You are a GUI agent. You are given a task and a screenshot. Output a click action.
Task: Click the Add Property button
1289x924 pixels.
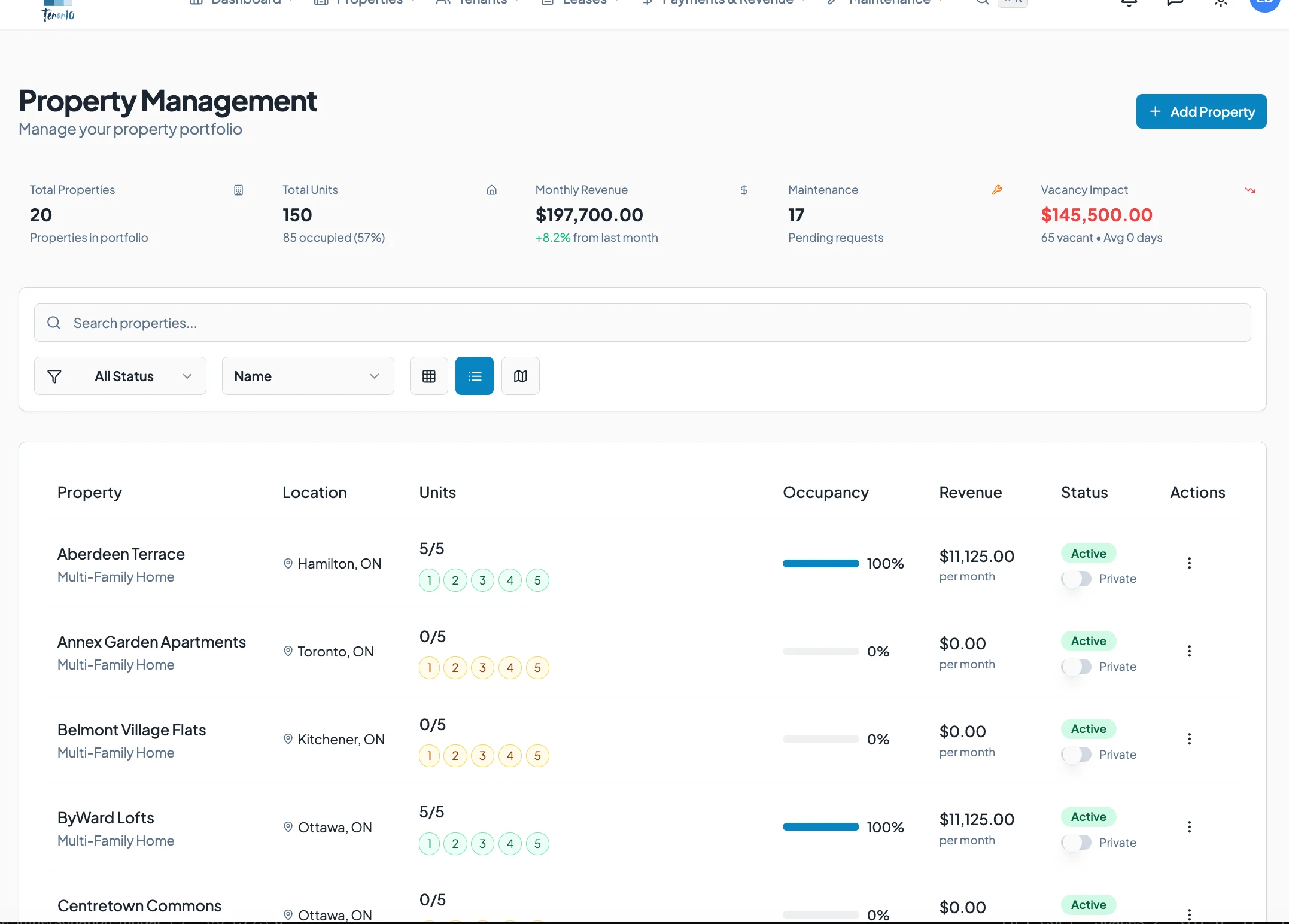1201,111
